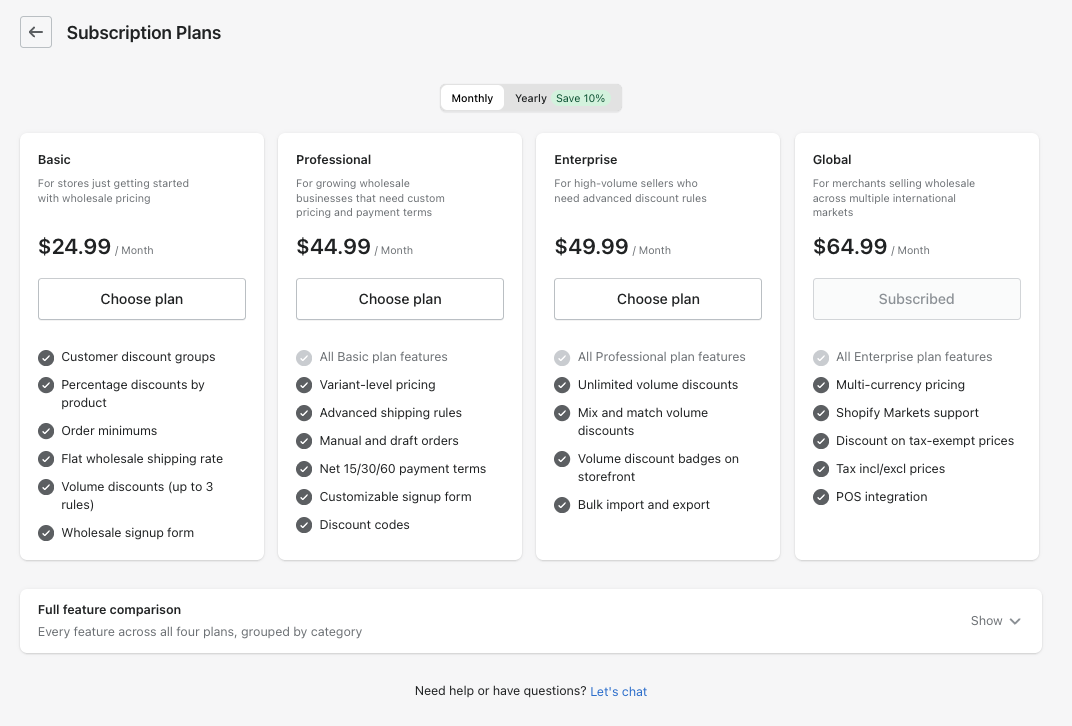Click the 'Order minimums' feature text
The image size is (1072, 726).
coord(109,431)
